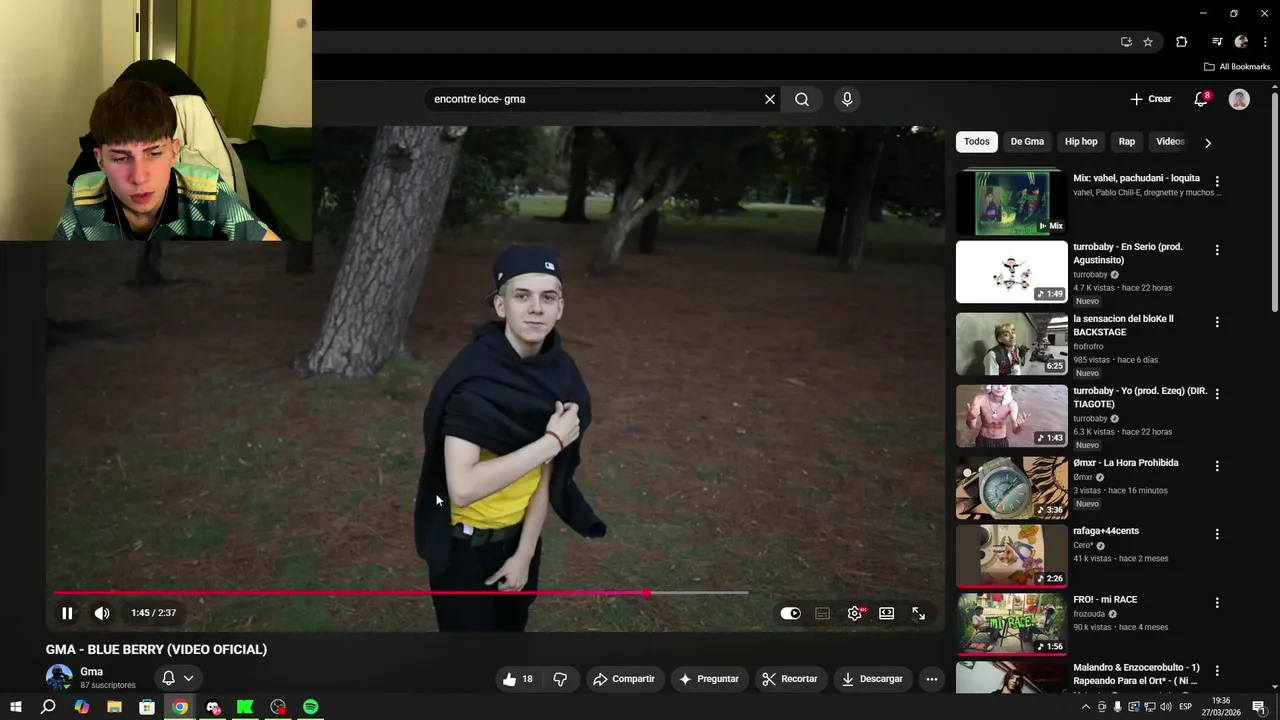Screen dimensions: 1280x720
Task: Open the Kick app on taskbar
Action: coord(245,707)
